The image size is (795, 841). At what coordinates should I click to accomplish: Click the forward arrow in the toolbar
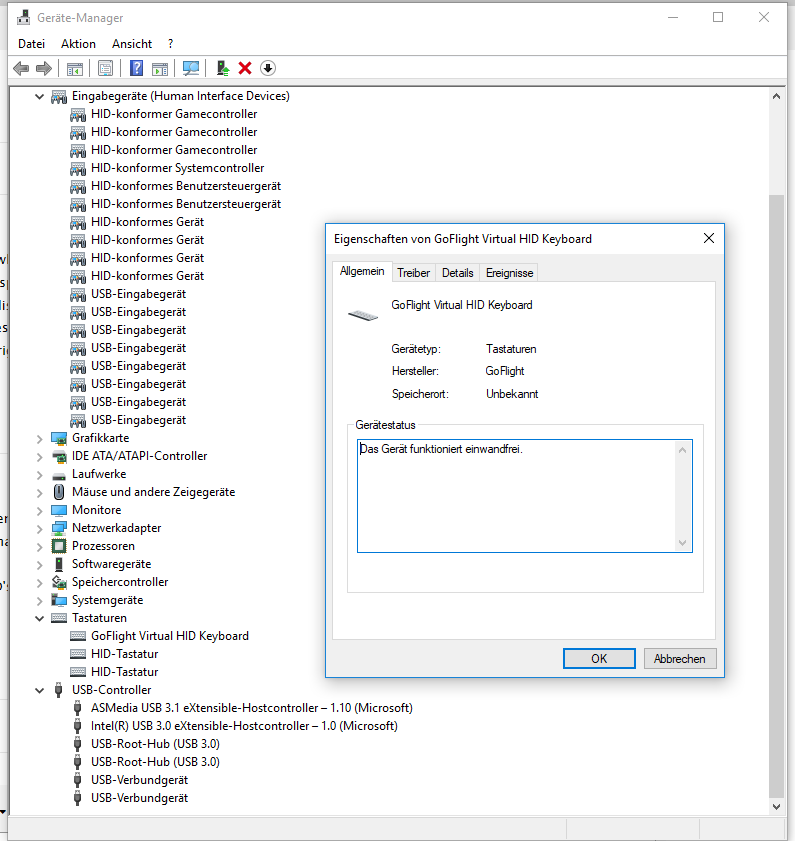tap(43, 68)
